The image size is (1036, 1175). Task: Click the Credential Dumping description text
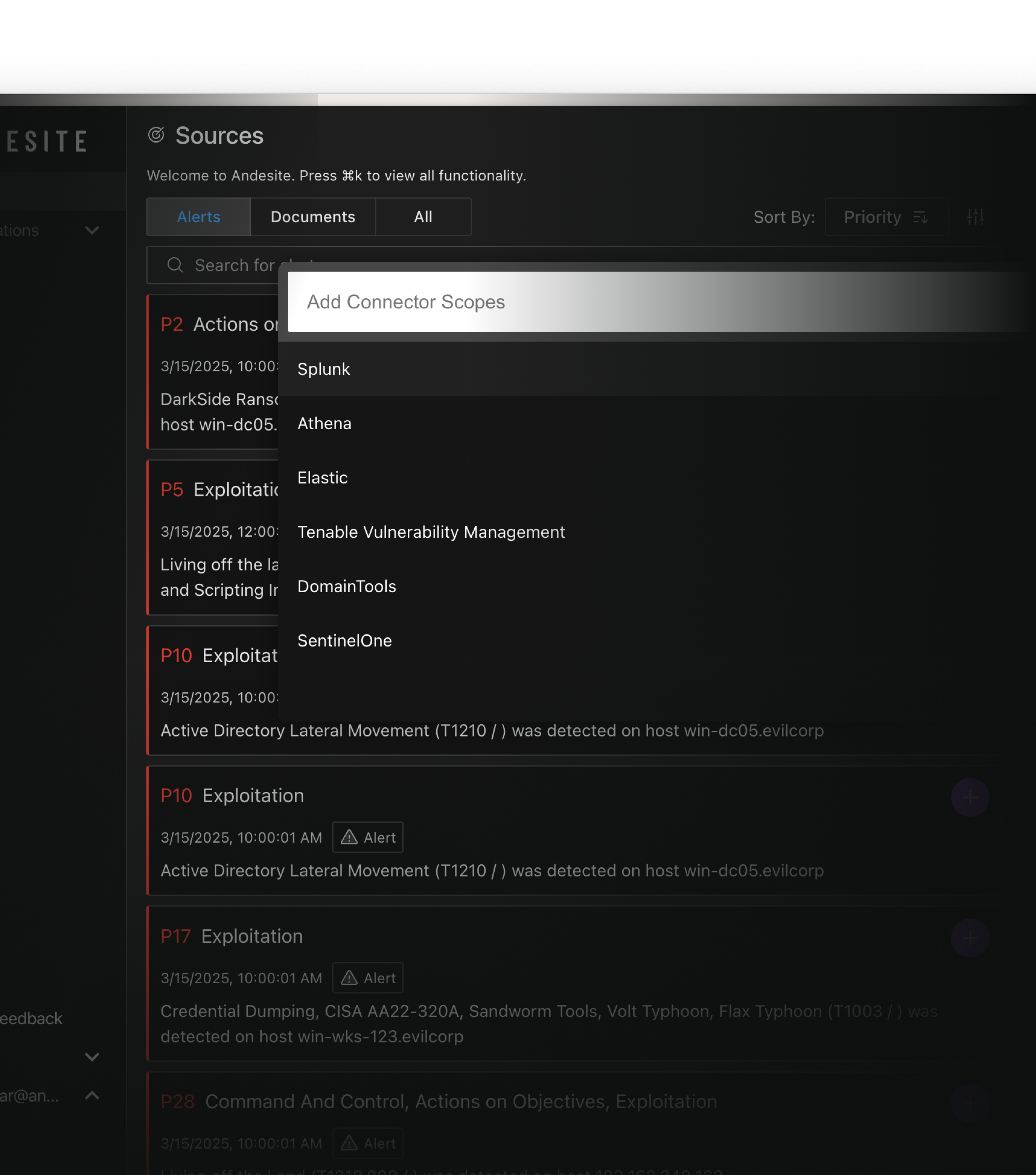click(549, 1024)
